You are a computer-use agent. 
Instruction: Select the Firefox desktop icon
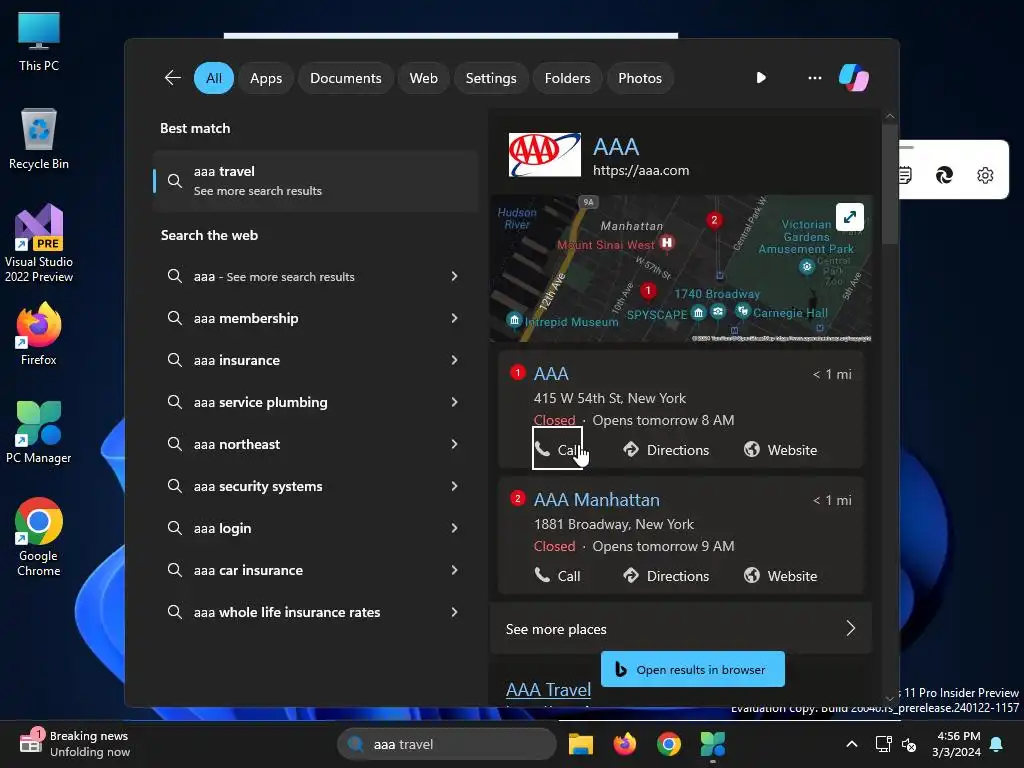pos(39,334)
